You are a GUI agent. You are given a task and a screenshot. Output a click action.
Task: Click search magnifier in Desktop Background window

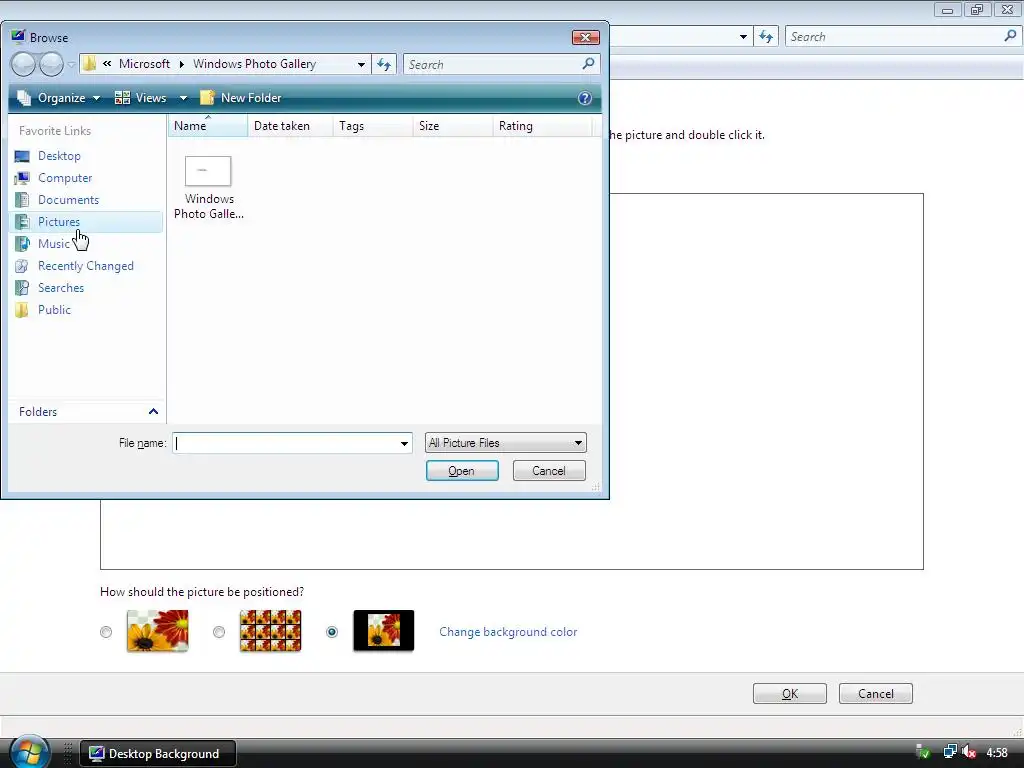[x=1010, y=36]
